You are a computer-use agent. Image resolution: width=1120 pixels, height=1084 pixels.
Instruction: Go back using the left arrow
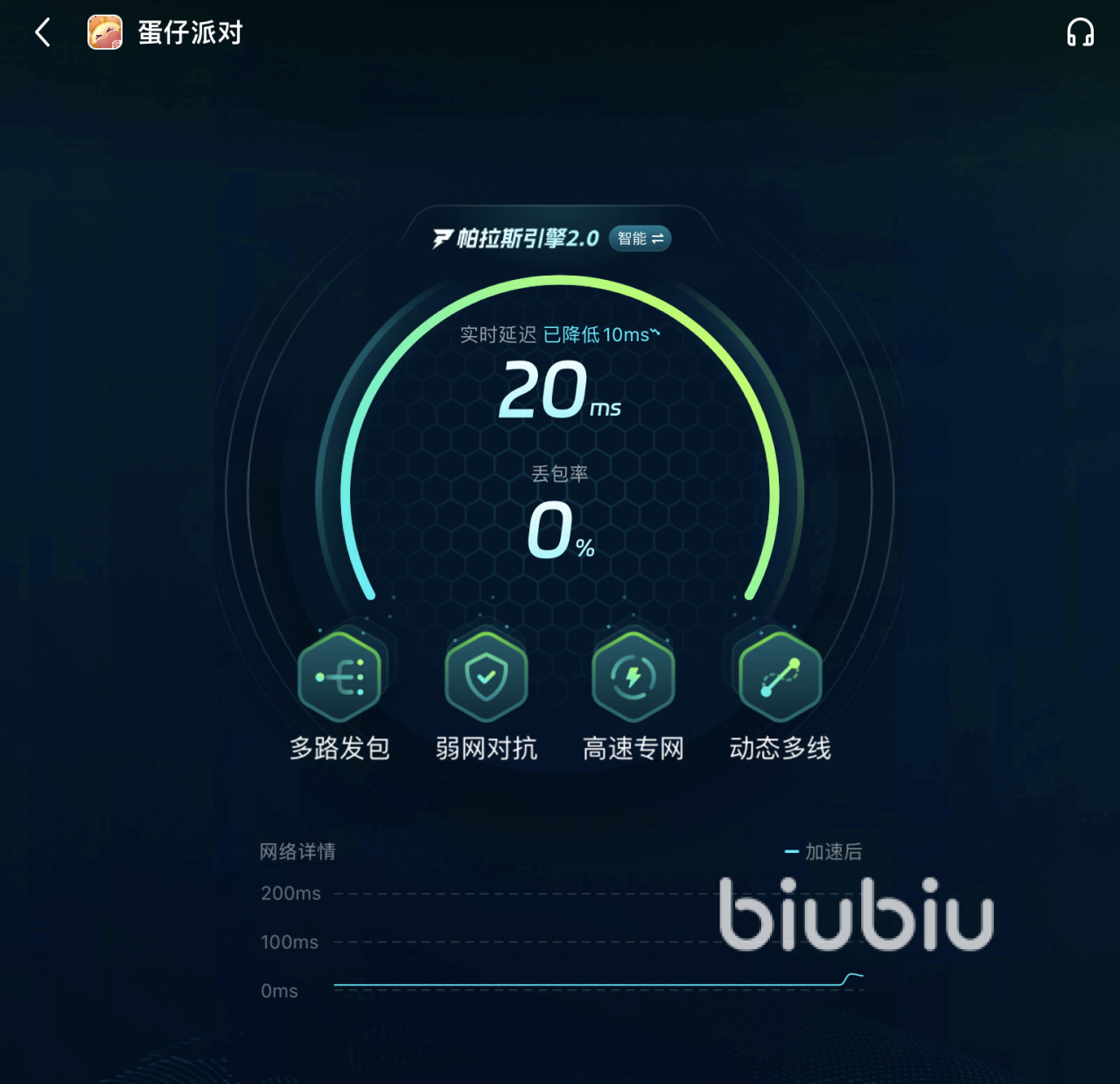point(42,33)
